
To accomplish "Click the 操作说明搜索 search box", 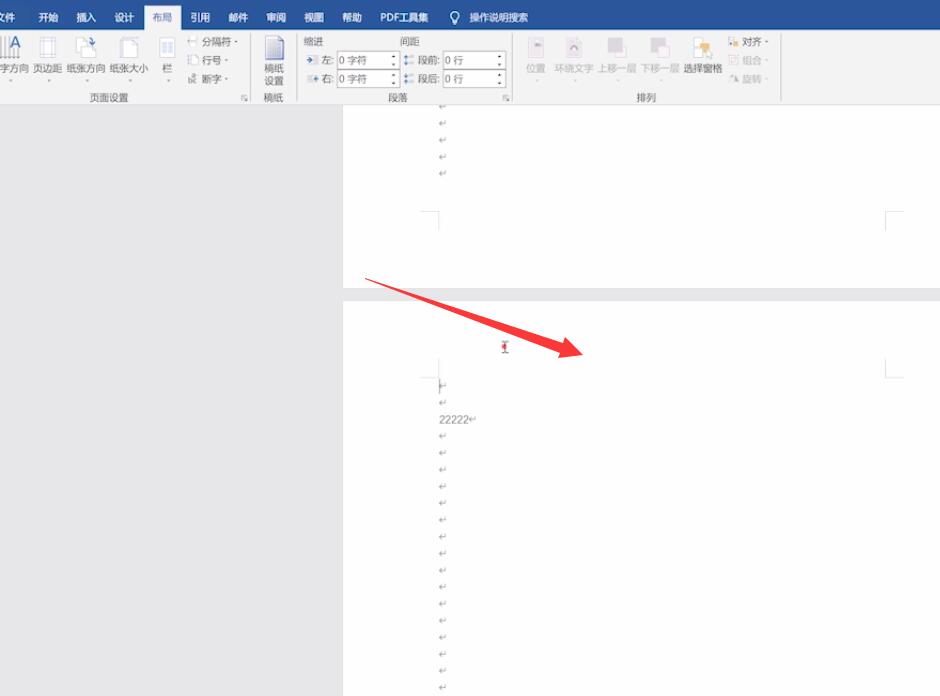I will tap(499, 17).
